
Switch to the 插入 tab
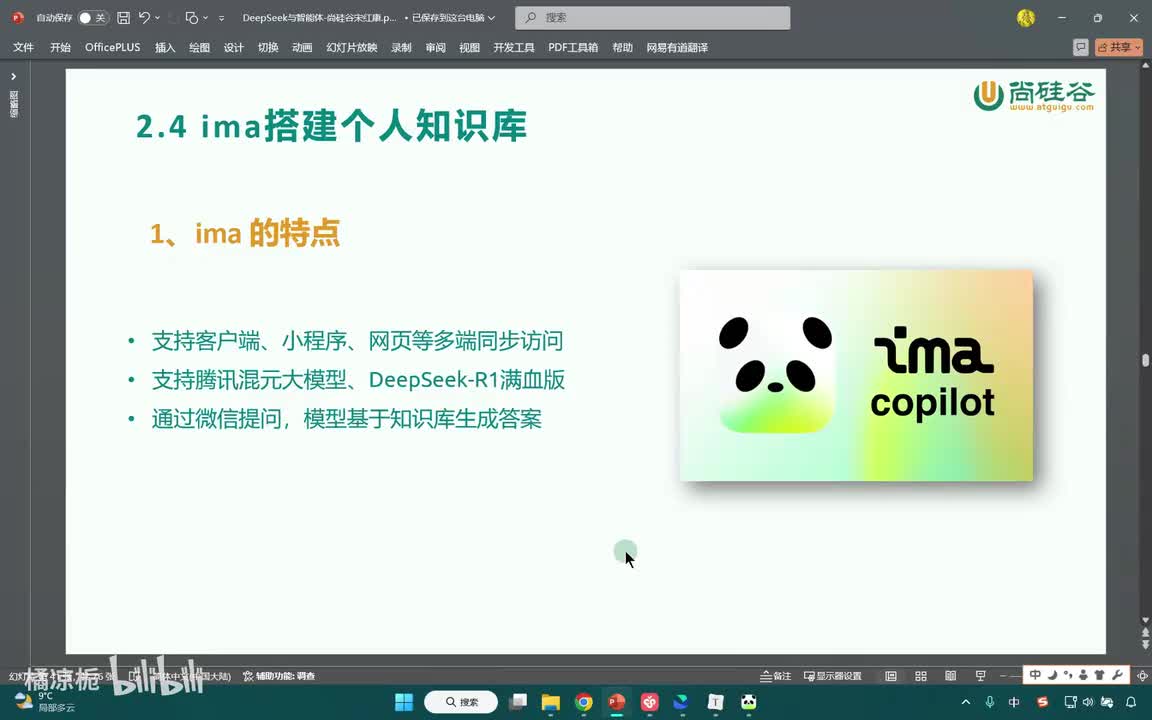pyautogui.click(x=165, y=47)
